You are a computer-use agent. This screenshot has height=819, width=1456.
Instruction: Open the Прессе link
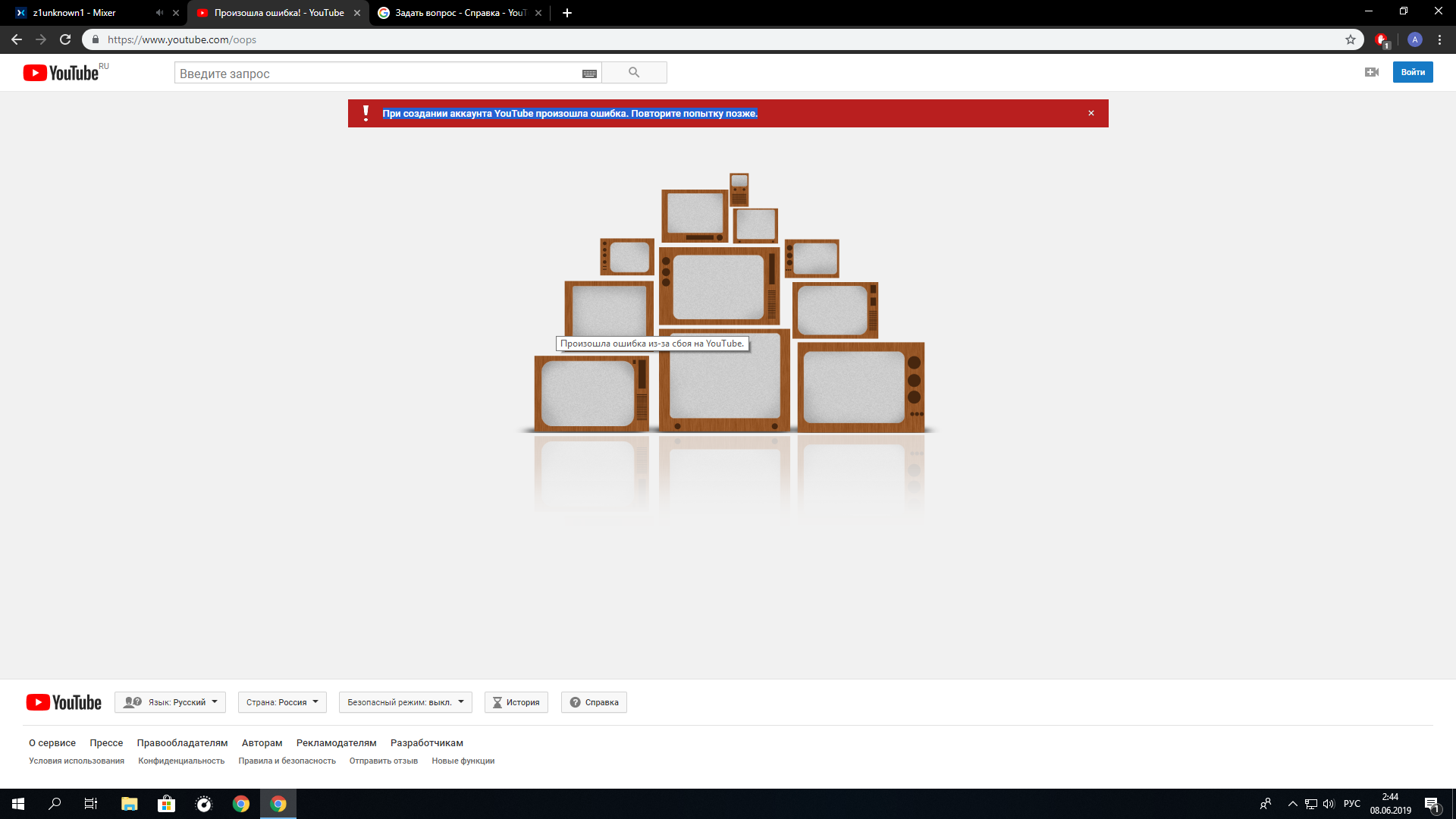click(x=106, y=743)
